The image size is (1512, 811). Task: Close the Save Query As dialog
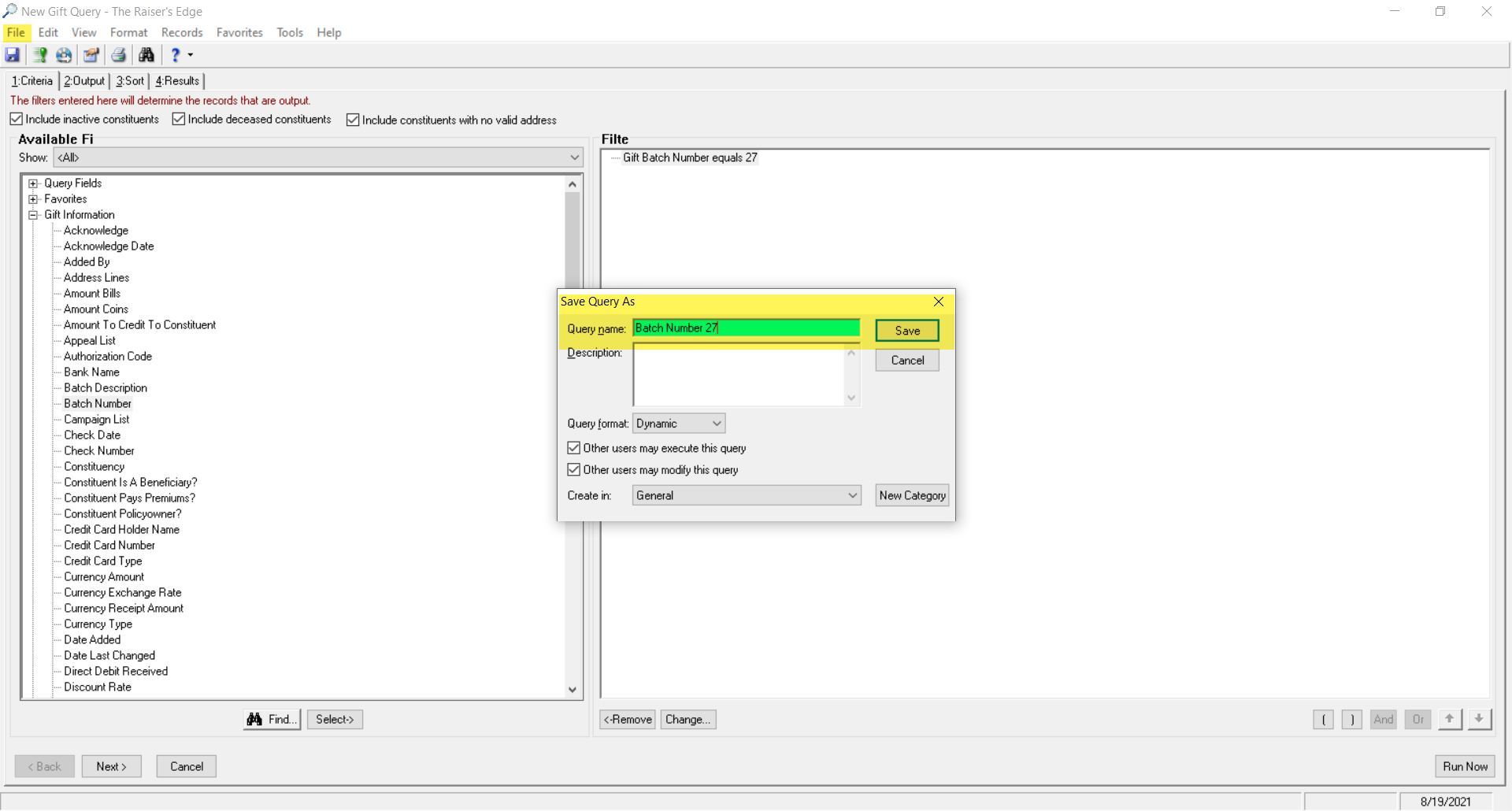[939, 302]
